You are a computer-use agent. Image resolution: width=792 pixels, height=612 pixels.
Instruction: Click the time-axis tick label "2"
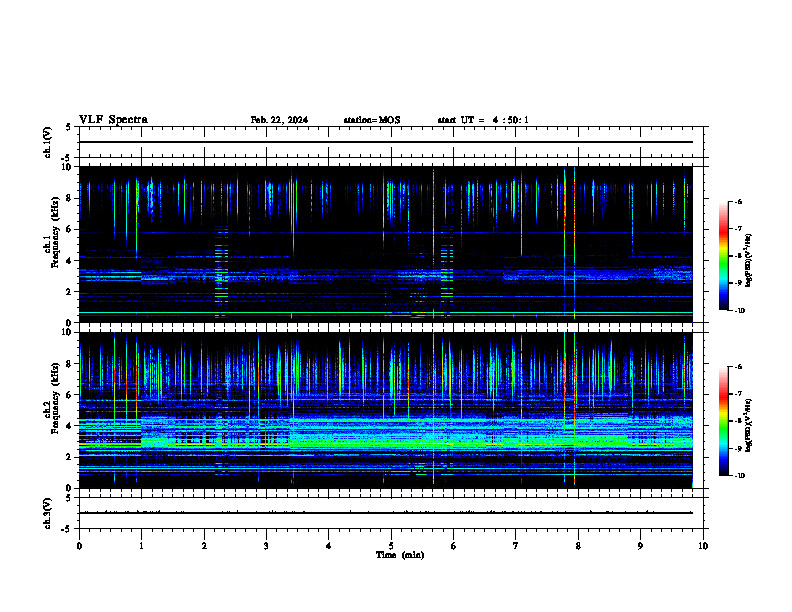click(204, 545)
